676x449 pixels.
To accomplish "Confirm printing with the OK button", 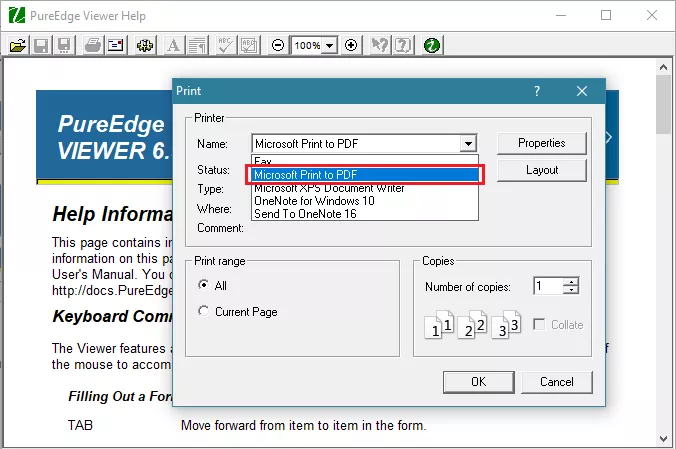I will click(x=479, y=382).
